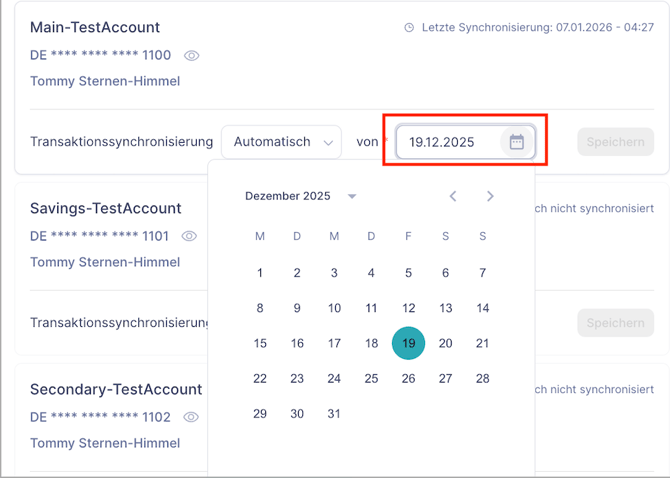Click clock icon next to Letzte Synchronisierung
This screenshot has width=670, height=478.
409,28
